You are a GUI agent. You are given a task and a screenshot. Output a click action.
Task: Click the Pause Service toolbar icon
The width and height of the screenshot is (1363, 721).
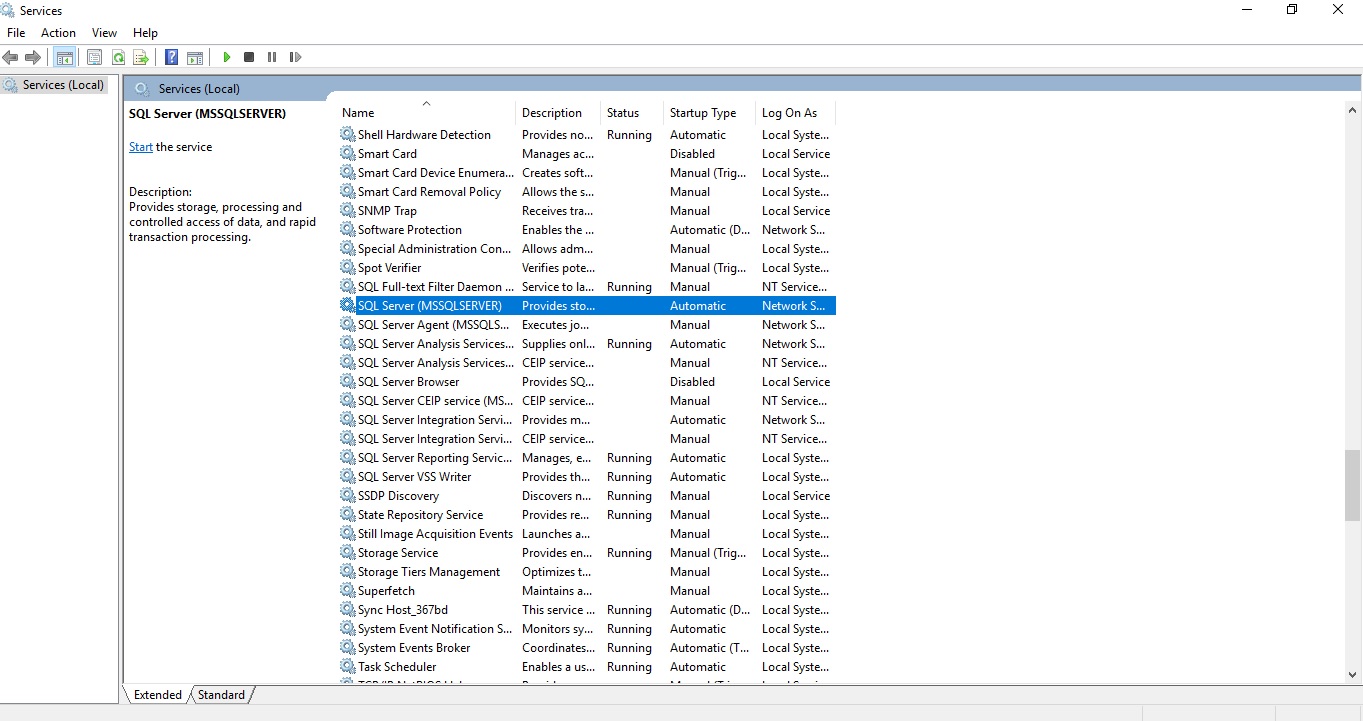tap(272, 57)
